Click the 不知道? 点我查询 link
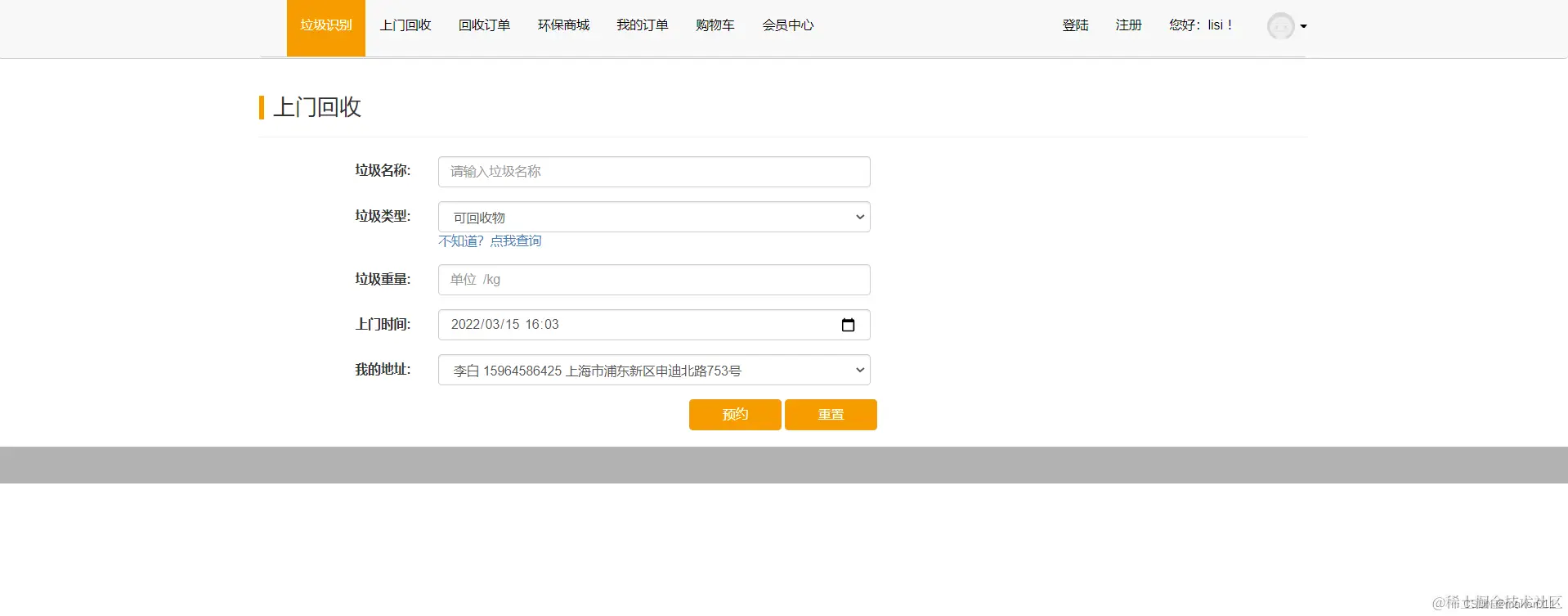Image resolution: width=1568 pixels, height=616 pixels. pyautogui.click(x=490, y=241)
